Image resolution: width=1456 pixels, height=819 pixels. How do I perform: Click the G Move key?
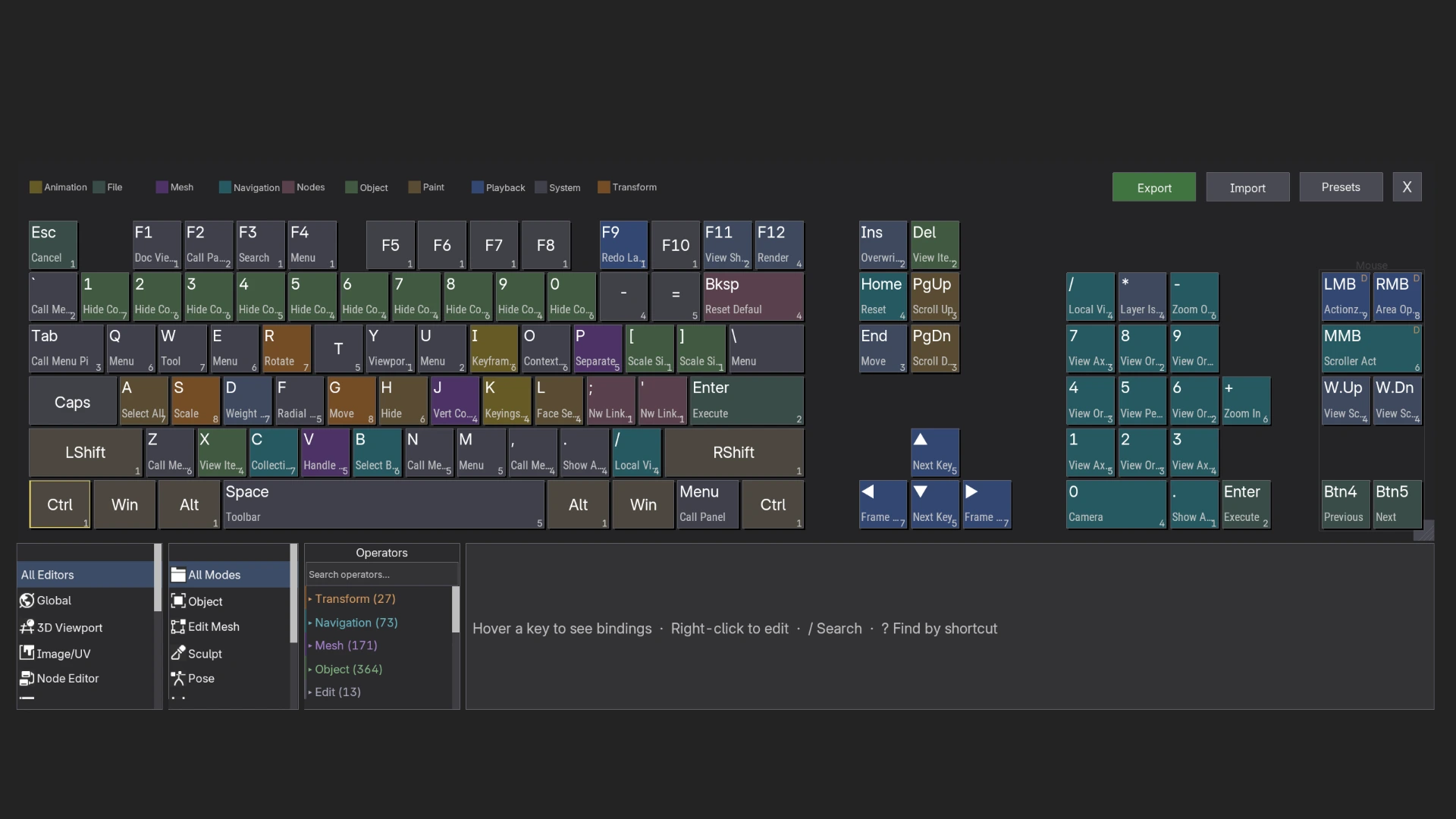pyautogui.click(x=351, y=400)
